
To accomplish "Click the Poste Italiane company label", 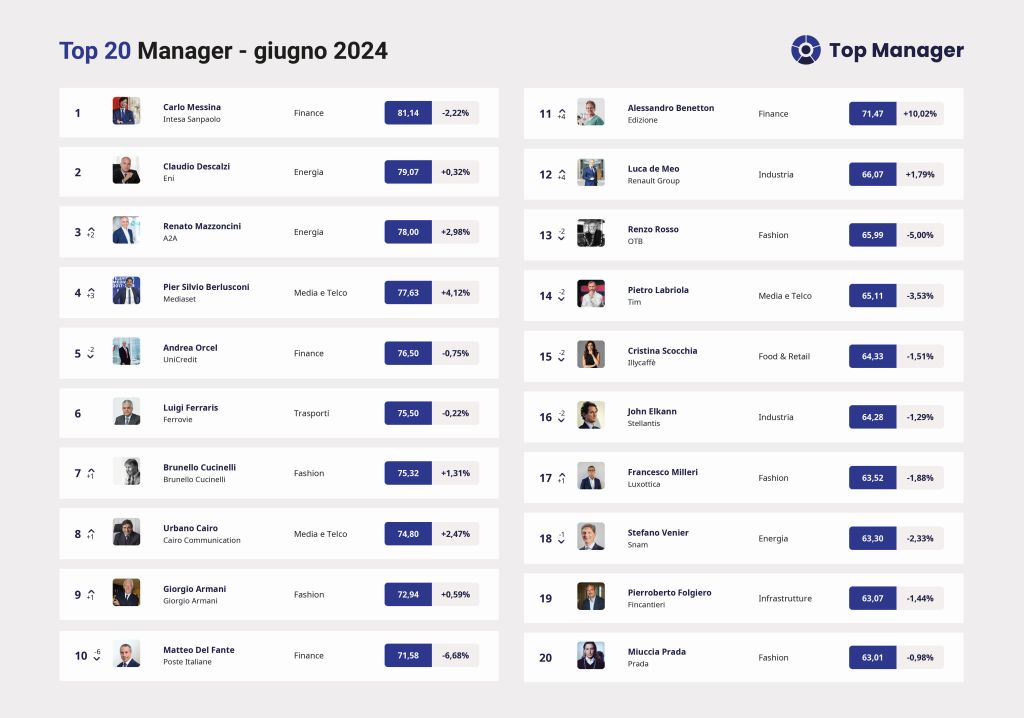I will coord(187,662).
